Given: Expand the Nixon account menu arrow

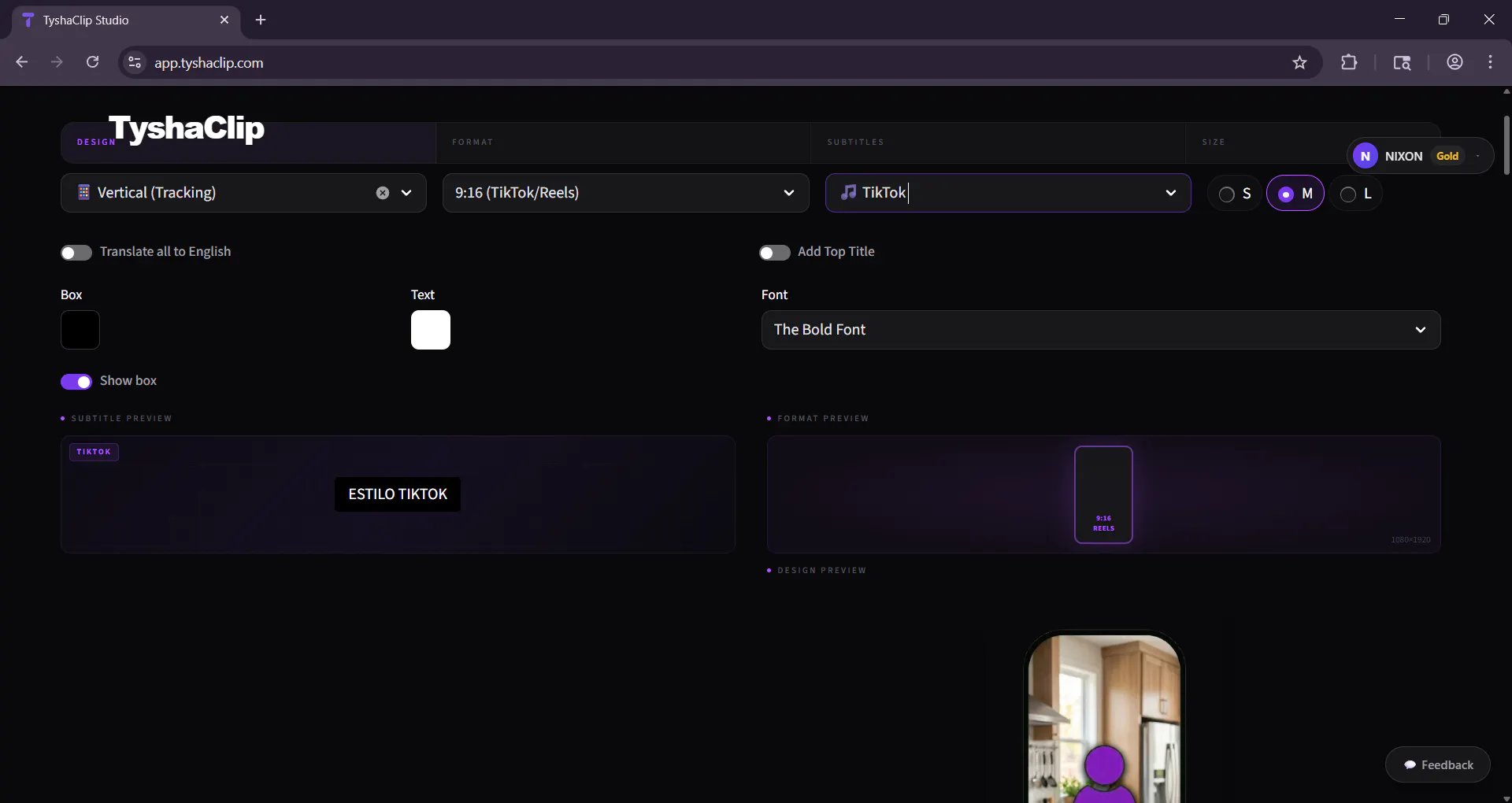Looking at the screenshot, I should [1478, 156].
